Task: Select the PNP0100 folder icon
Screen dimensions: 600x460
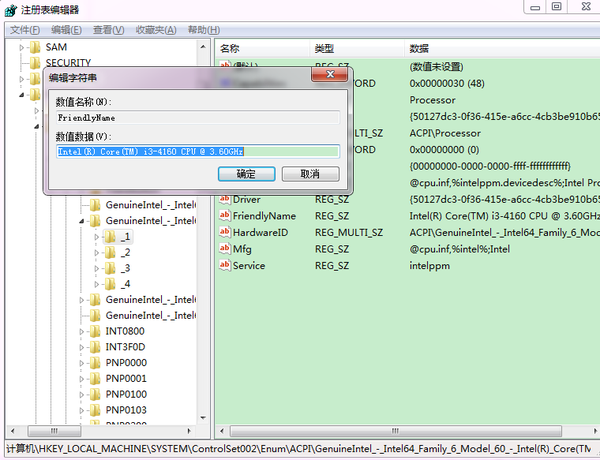Action: (95, 394)
